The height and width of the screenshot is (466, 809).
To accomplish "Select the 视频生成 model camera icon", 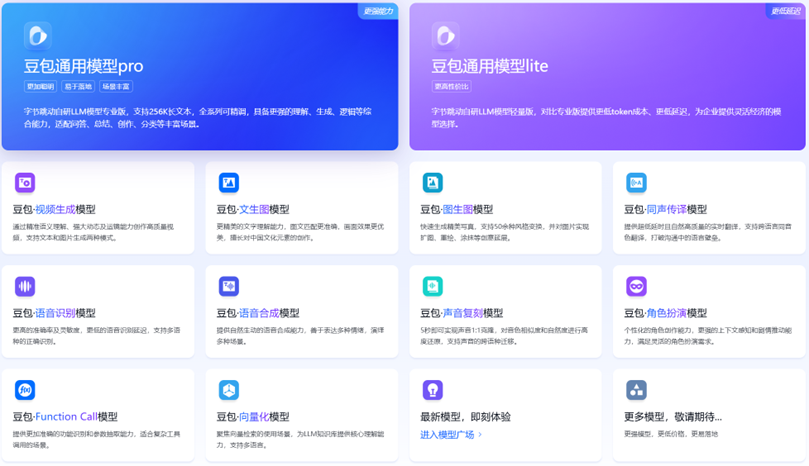I will point(25,183).
